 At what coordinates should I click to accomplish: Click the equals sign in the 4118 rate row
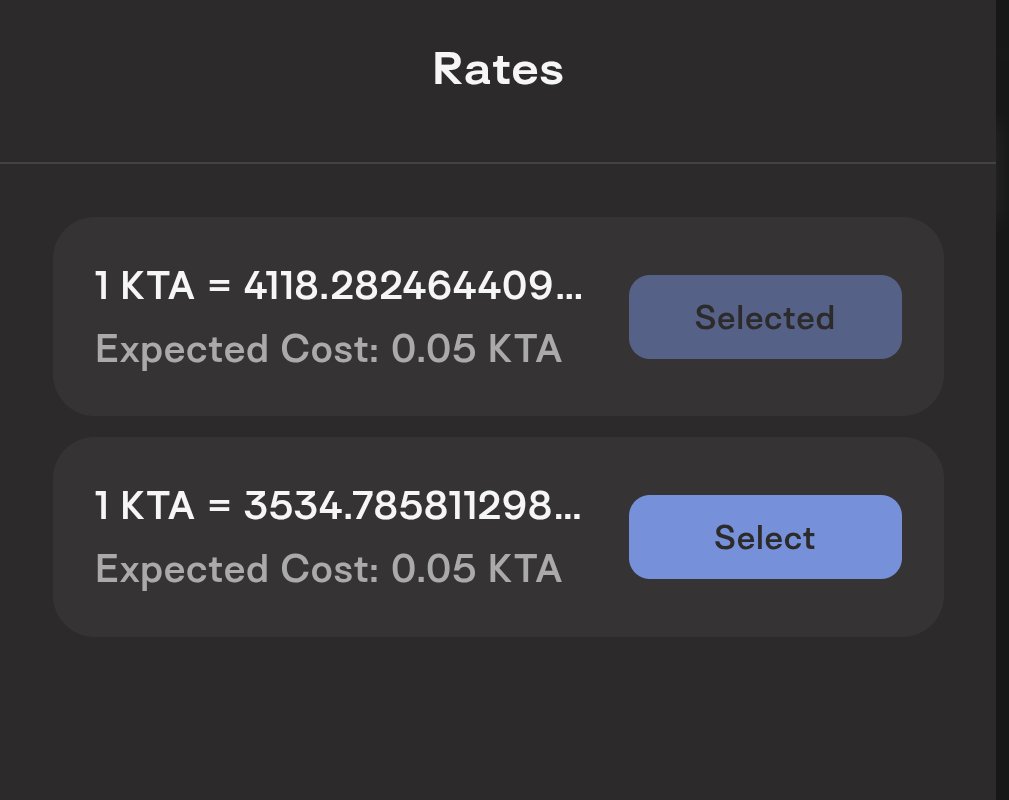[x=219, y=285]
